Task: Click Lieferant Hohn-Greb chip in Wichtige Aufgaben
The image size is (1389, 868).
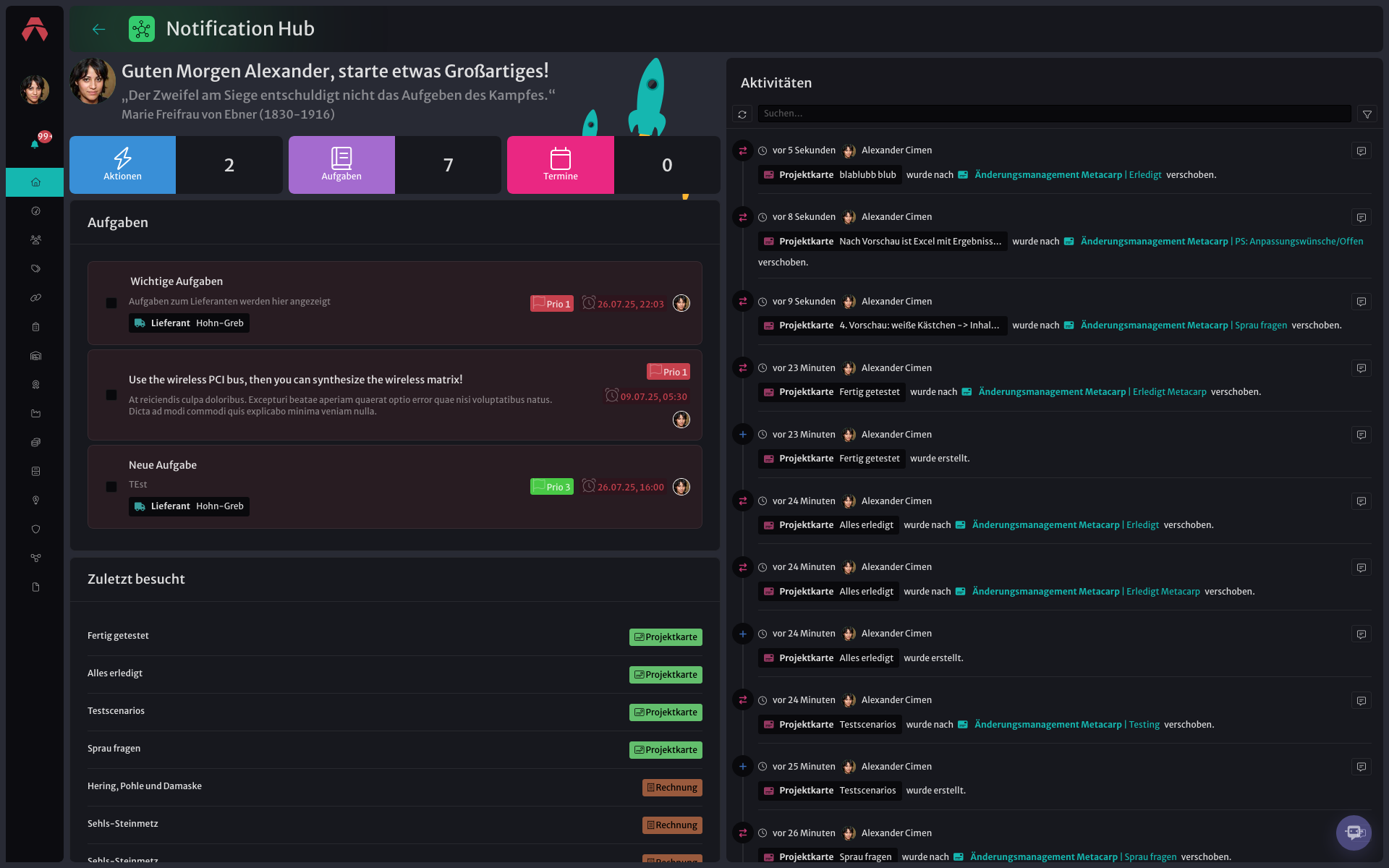Action: pos(189,323)
